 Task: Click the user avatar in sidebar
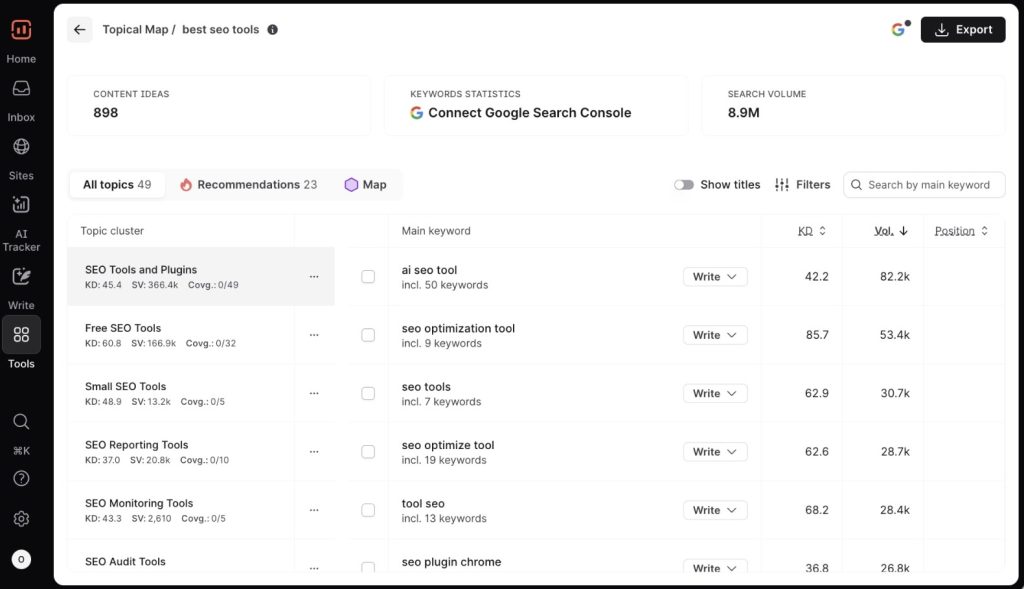[x=21, y=560]
